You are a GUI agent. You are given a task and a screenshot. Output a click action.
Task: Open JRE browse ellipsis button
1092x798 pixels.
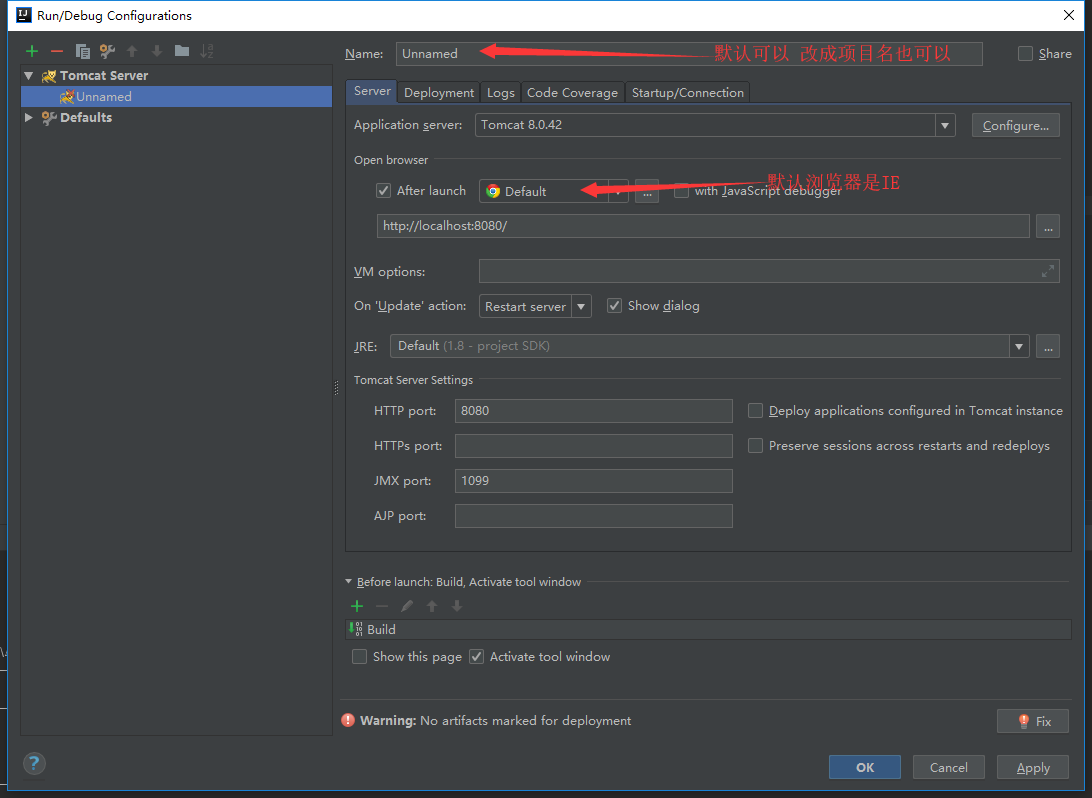[x=1048, y=346]
